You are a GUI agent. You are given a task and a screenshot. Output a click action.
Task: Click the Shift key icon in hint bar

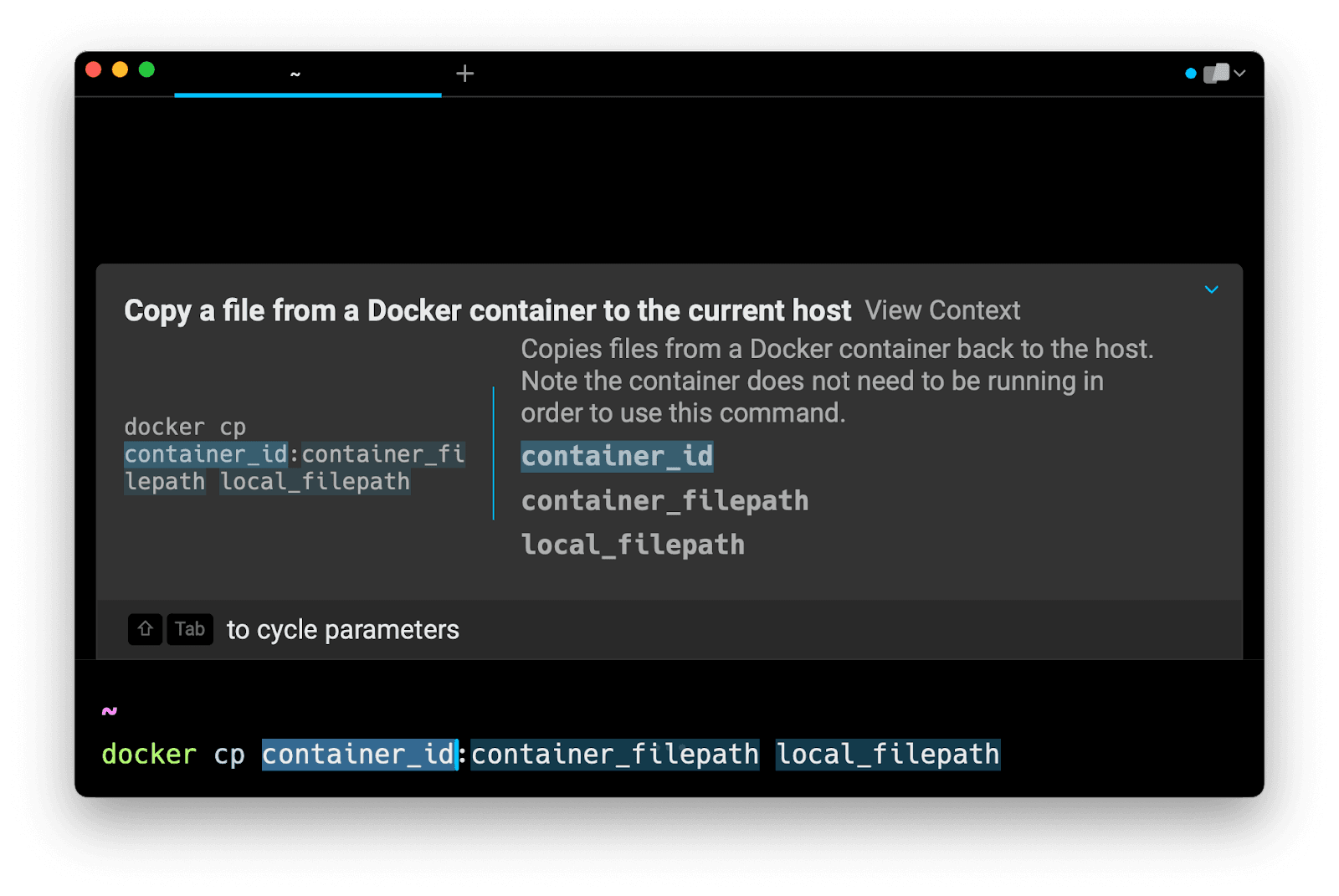click(x=145, y=629)
